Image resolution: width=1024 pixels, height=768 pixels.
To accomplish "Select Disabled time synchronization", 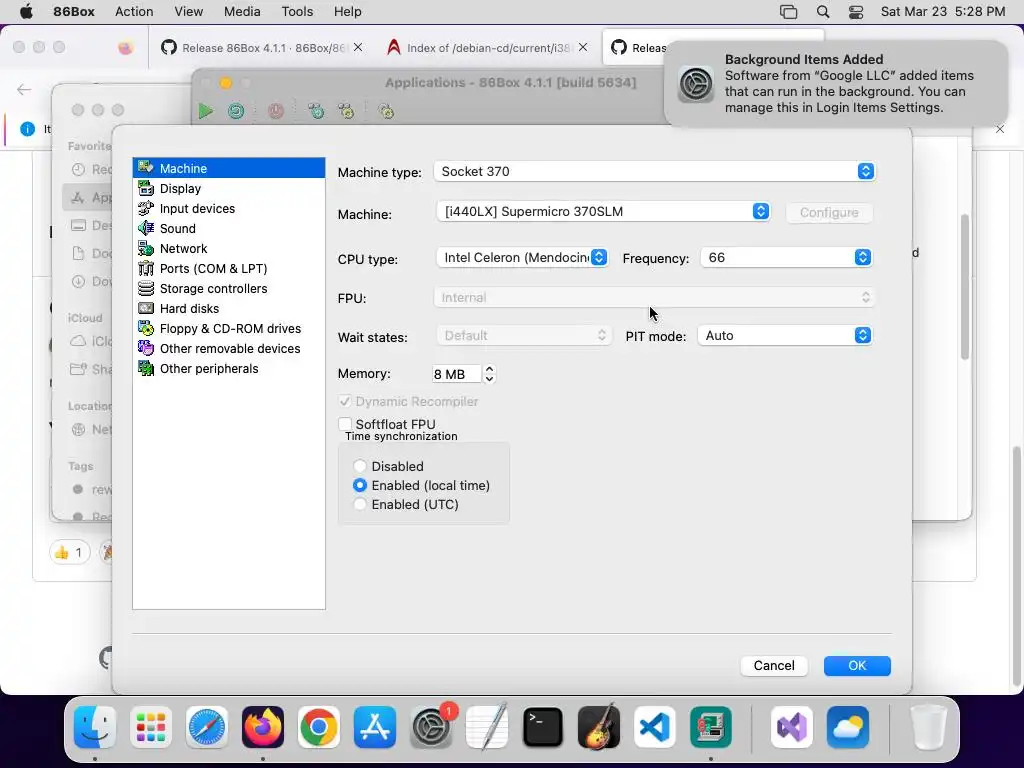I will (x=359, y=466).
